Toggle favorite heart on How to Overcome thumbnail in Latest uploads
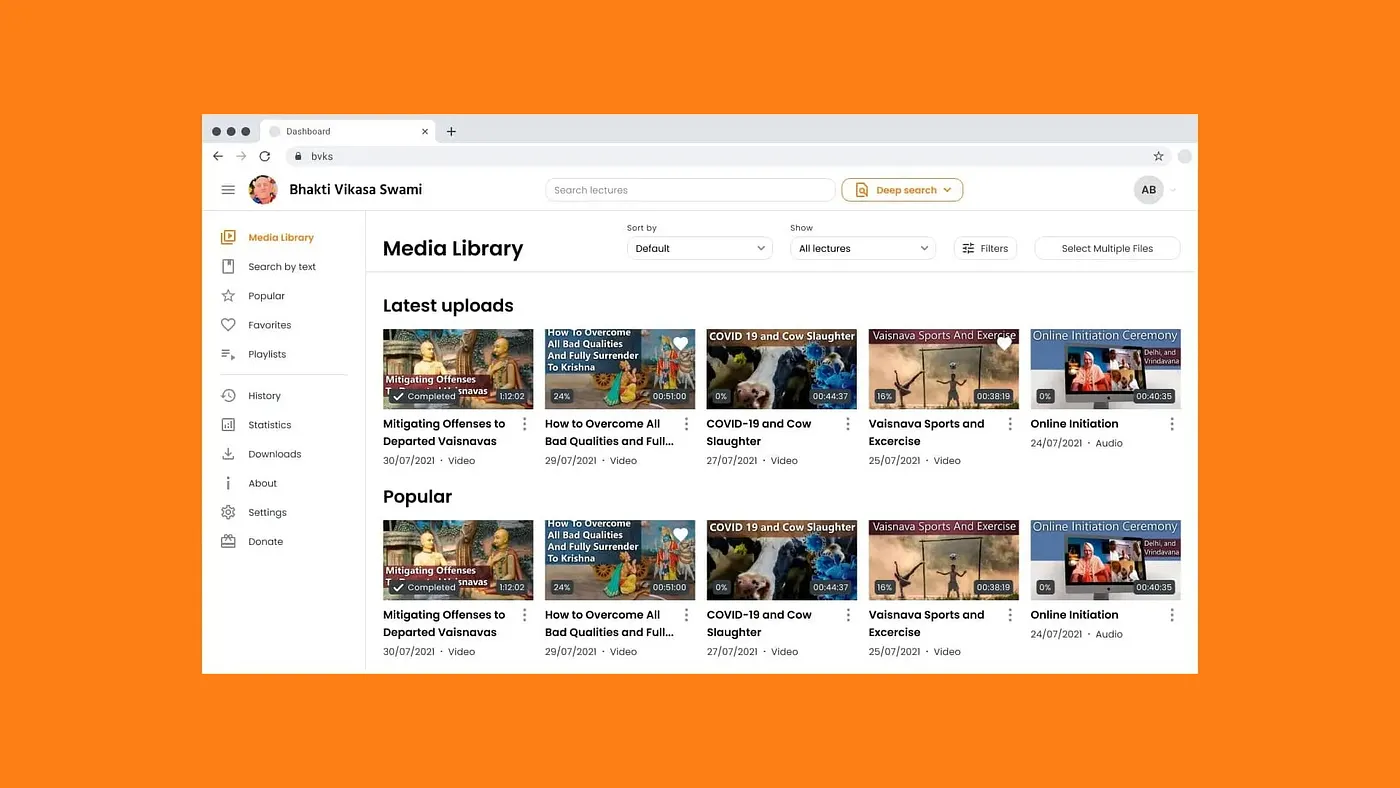The width and height of the screenshot is (1400, 788). [680, 344]
